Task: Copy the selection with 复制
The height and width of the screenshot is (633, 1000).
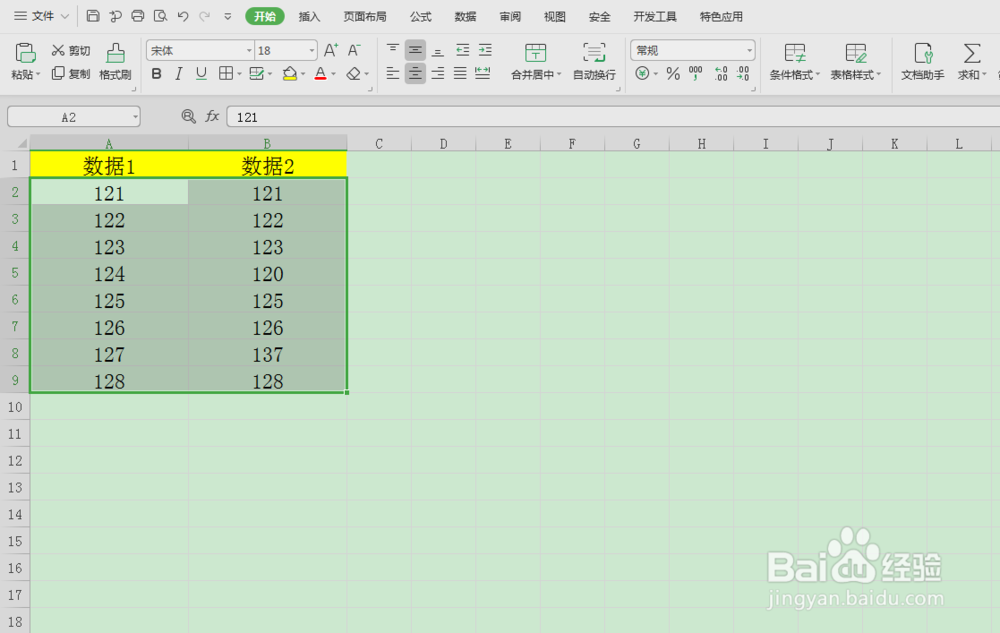Action: coord(71,73)
